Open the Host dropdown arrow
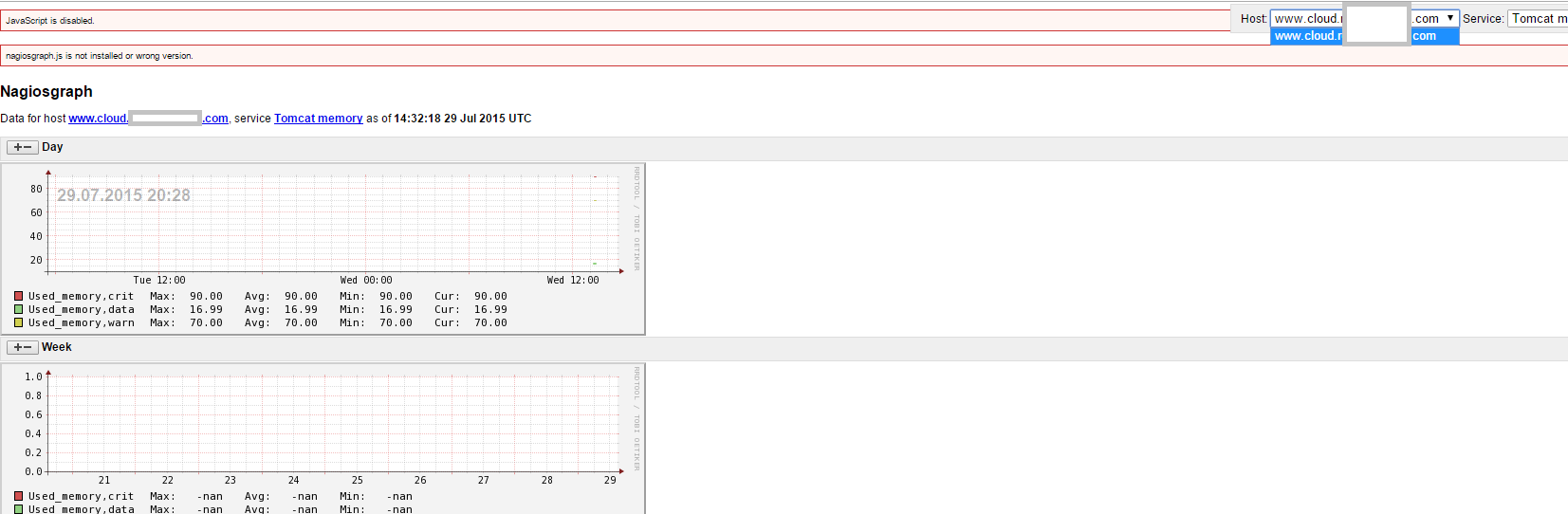 pyautogui.click(x=1449, y=18)
